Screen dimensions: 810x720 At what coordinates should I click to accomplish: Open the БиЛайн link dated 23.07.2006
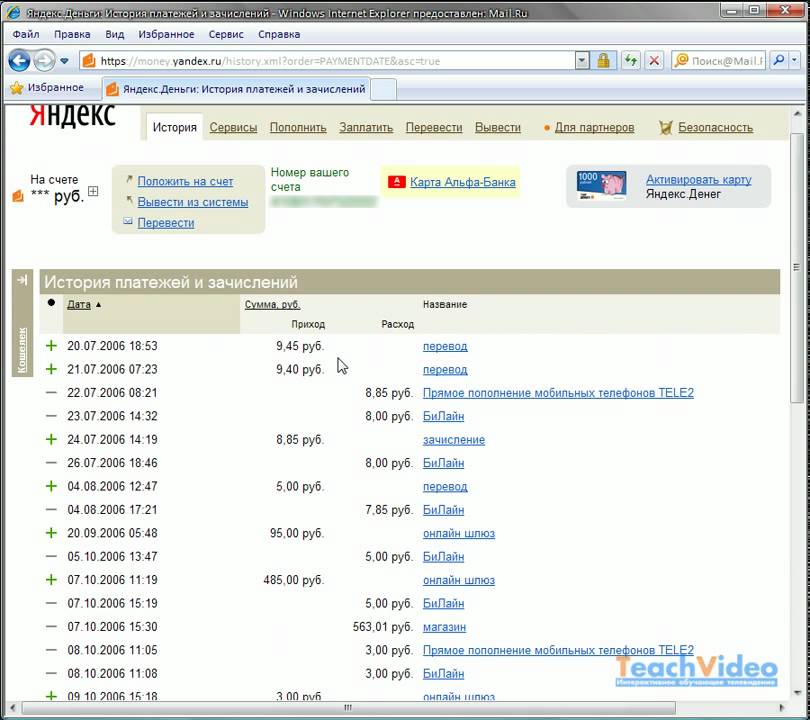(444, 416)
